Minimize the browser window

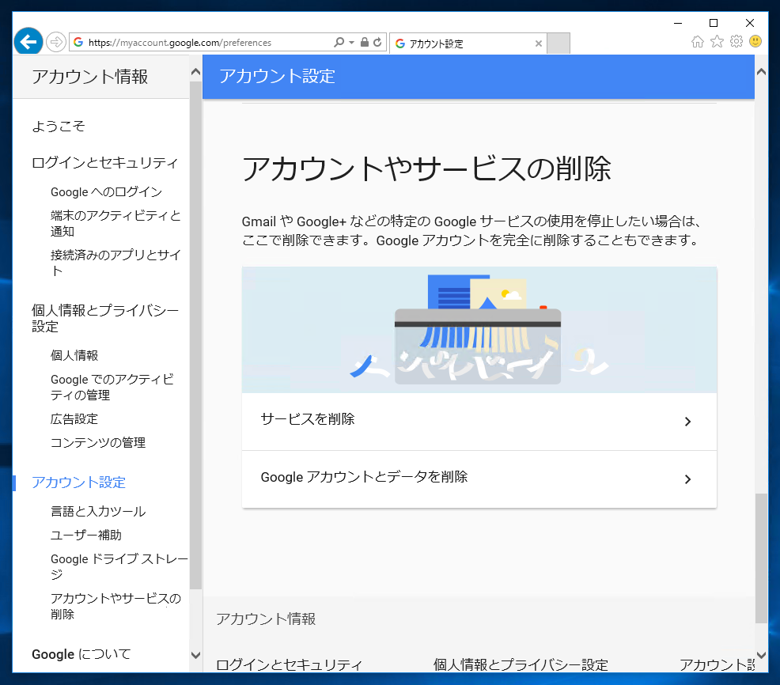point(678,23)
